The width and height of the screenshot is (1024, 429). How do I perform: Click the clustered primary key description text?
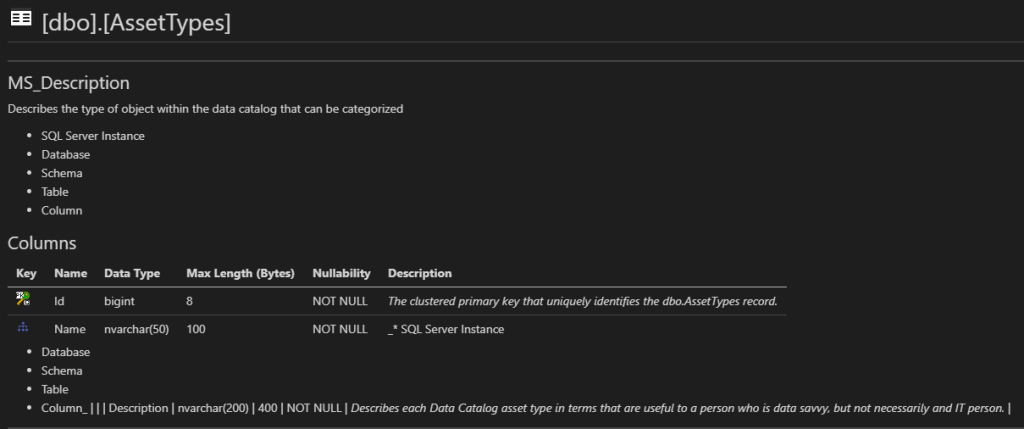[x=582, y=300]
